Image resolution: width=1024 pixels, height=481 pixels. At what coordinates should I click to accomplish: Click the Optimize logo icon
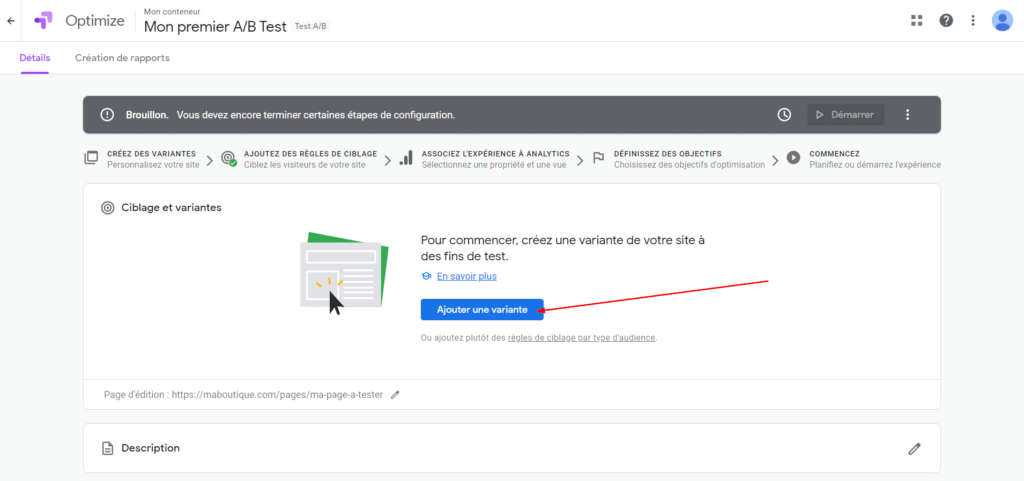coord(43,21)
